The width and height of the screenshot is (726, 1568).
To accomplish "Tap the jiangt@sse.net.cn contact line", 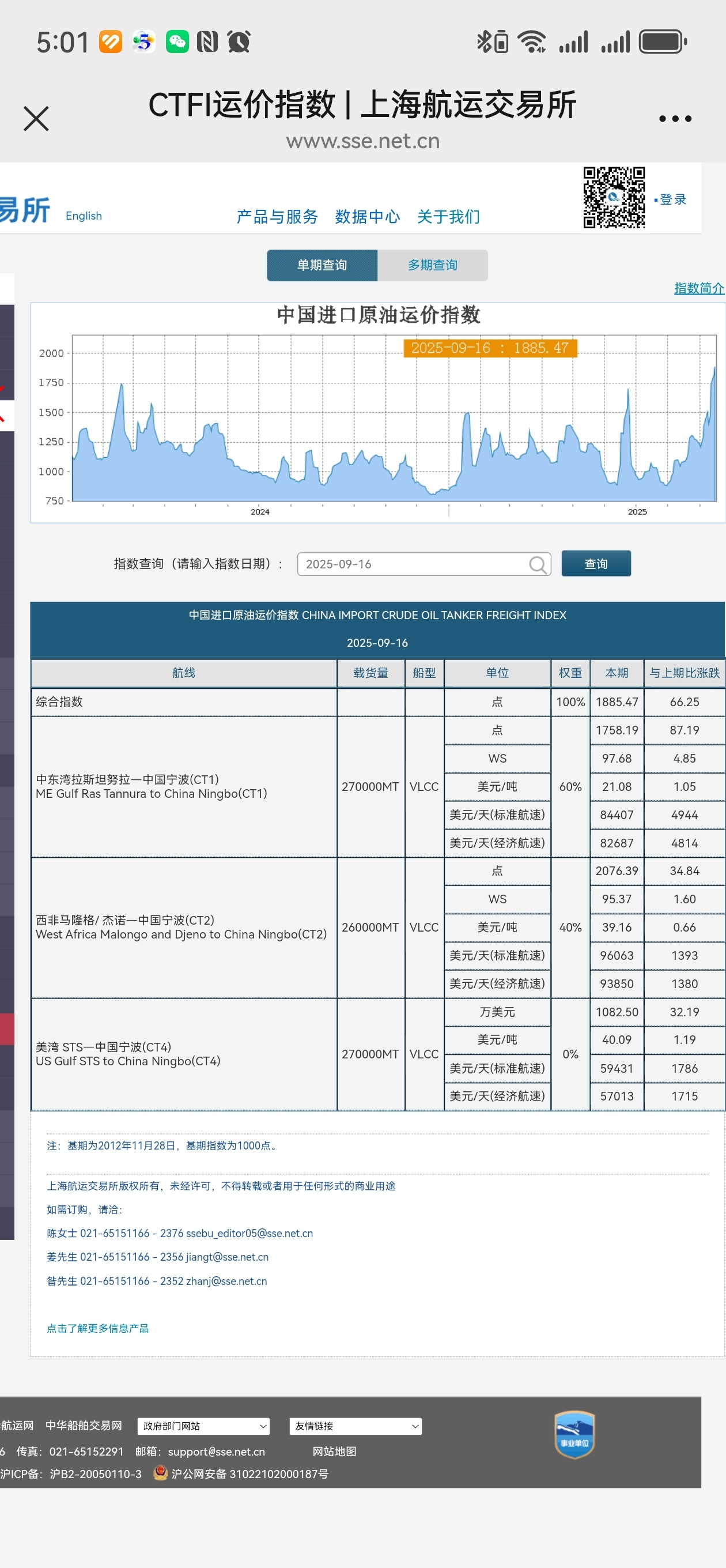I will click(158, 1257).
